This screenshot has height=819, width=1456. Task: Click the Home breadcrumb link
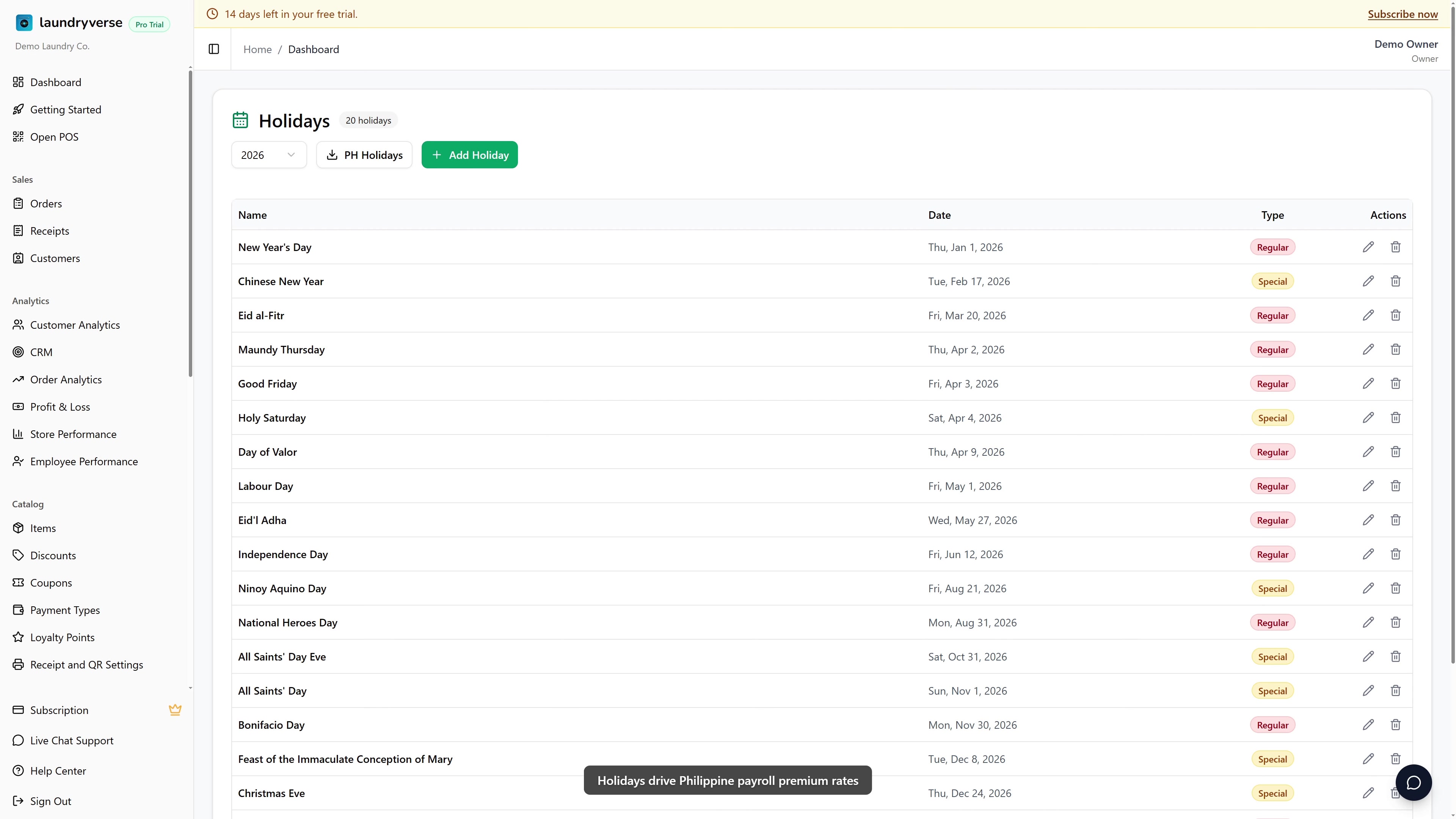click(x=258, y=49)
